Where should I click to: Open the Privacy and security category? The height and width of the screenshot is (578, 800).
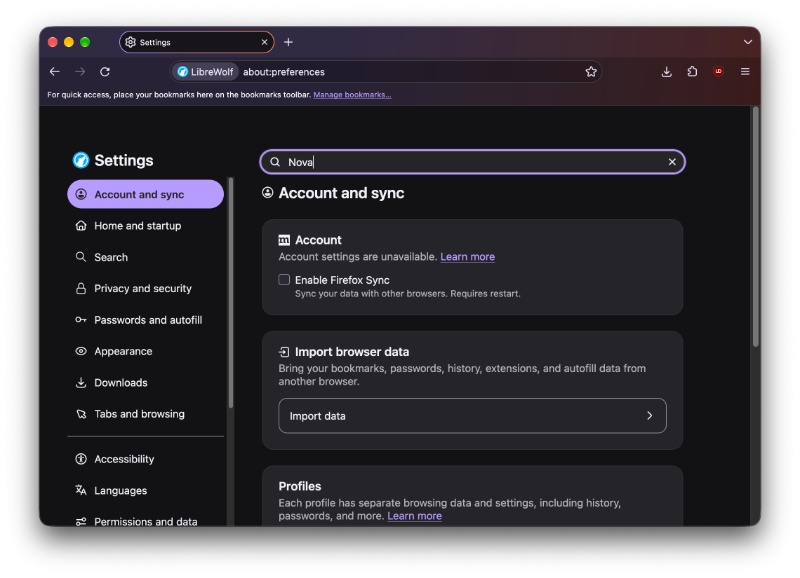pos(145,288)
